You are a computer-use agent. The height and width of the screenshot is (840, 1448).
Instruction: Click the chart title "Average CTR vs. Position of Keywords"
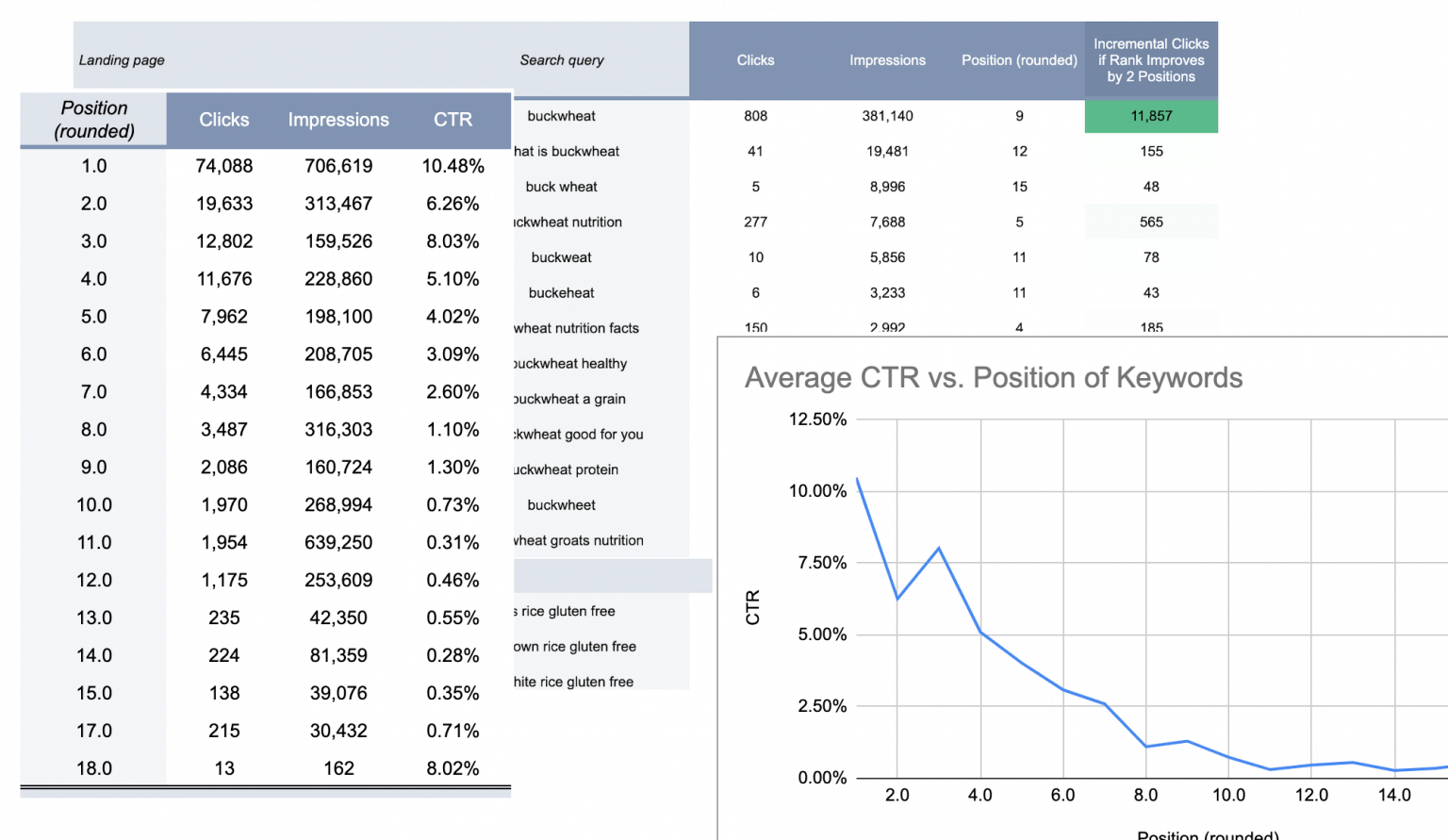click(993, 377)
